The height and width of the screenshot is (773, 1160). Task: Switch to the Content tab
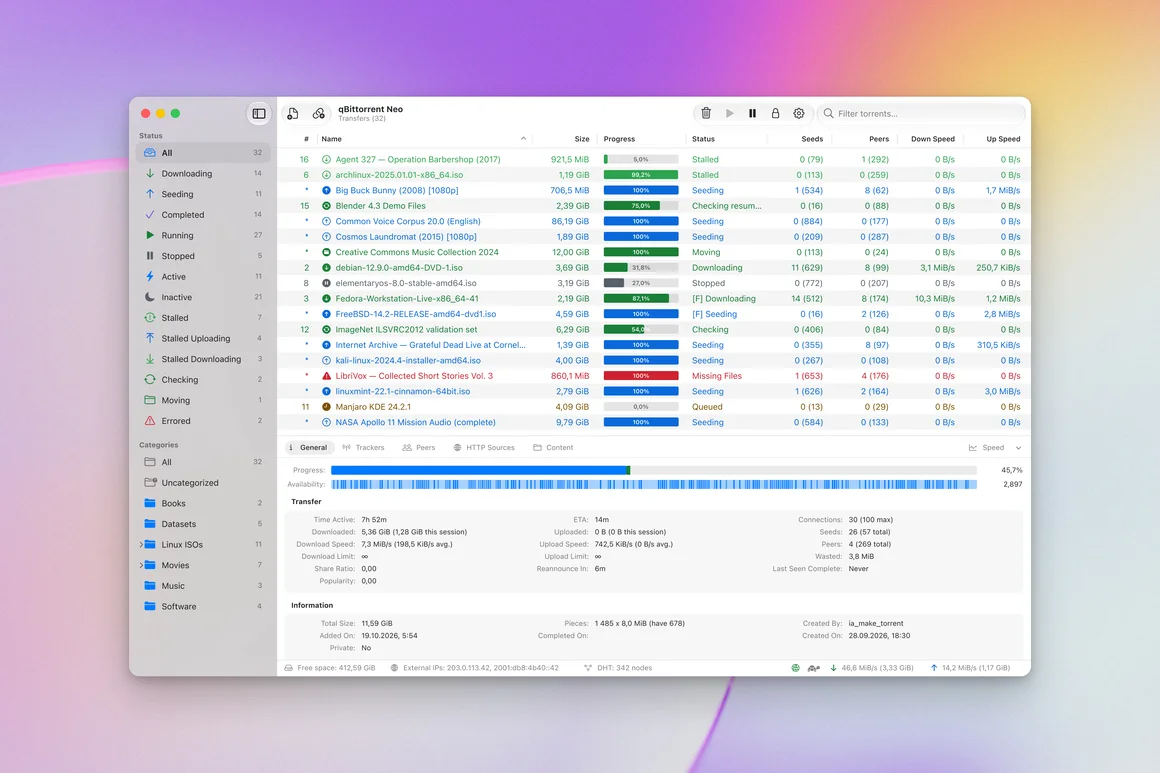point(553,448)
